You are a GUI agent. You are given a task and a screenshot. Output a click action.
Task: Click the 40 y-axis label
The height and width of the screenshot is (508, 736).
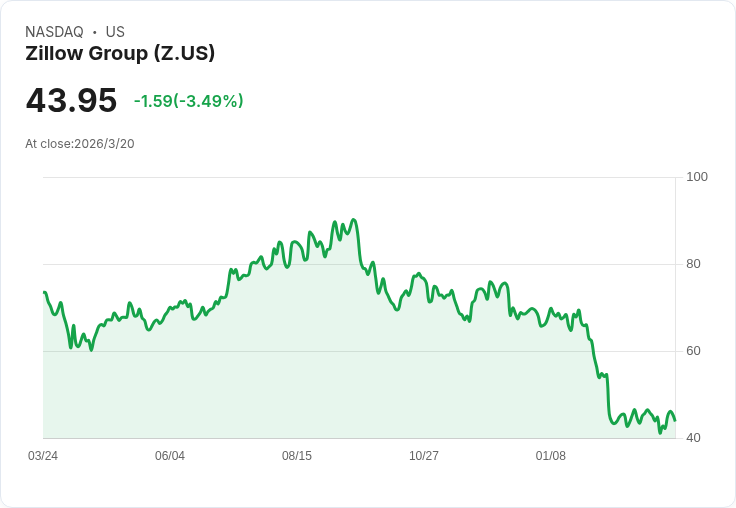pos(693,438)
